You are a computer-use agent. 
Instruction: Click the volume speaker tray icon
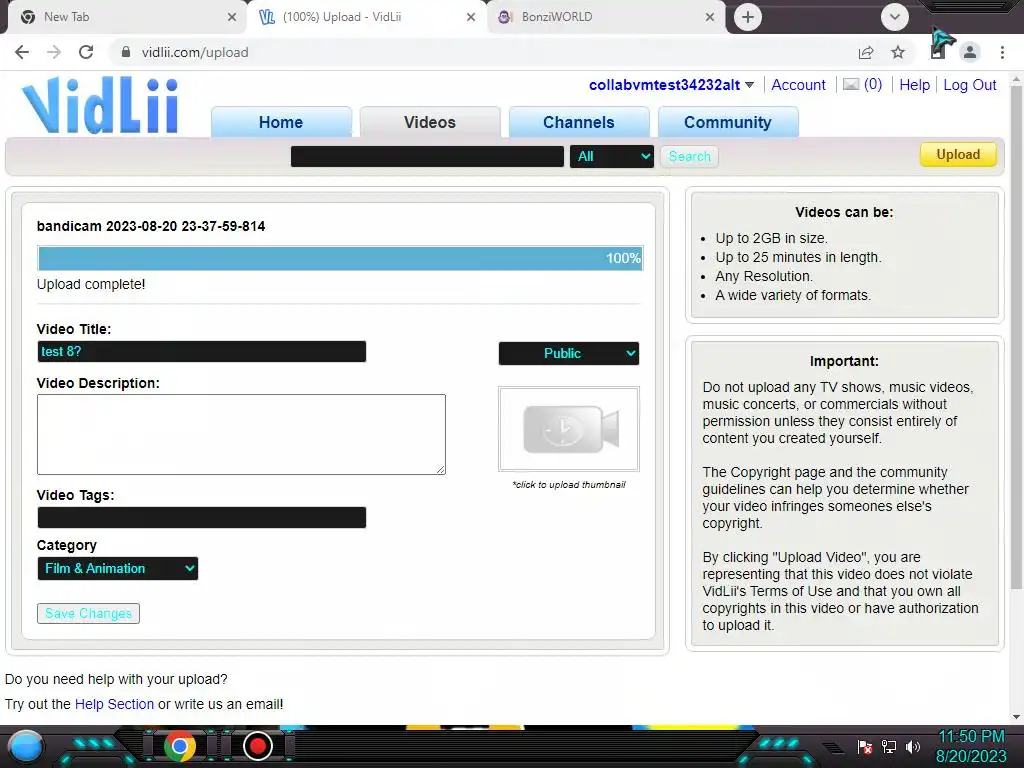912,746
